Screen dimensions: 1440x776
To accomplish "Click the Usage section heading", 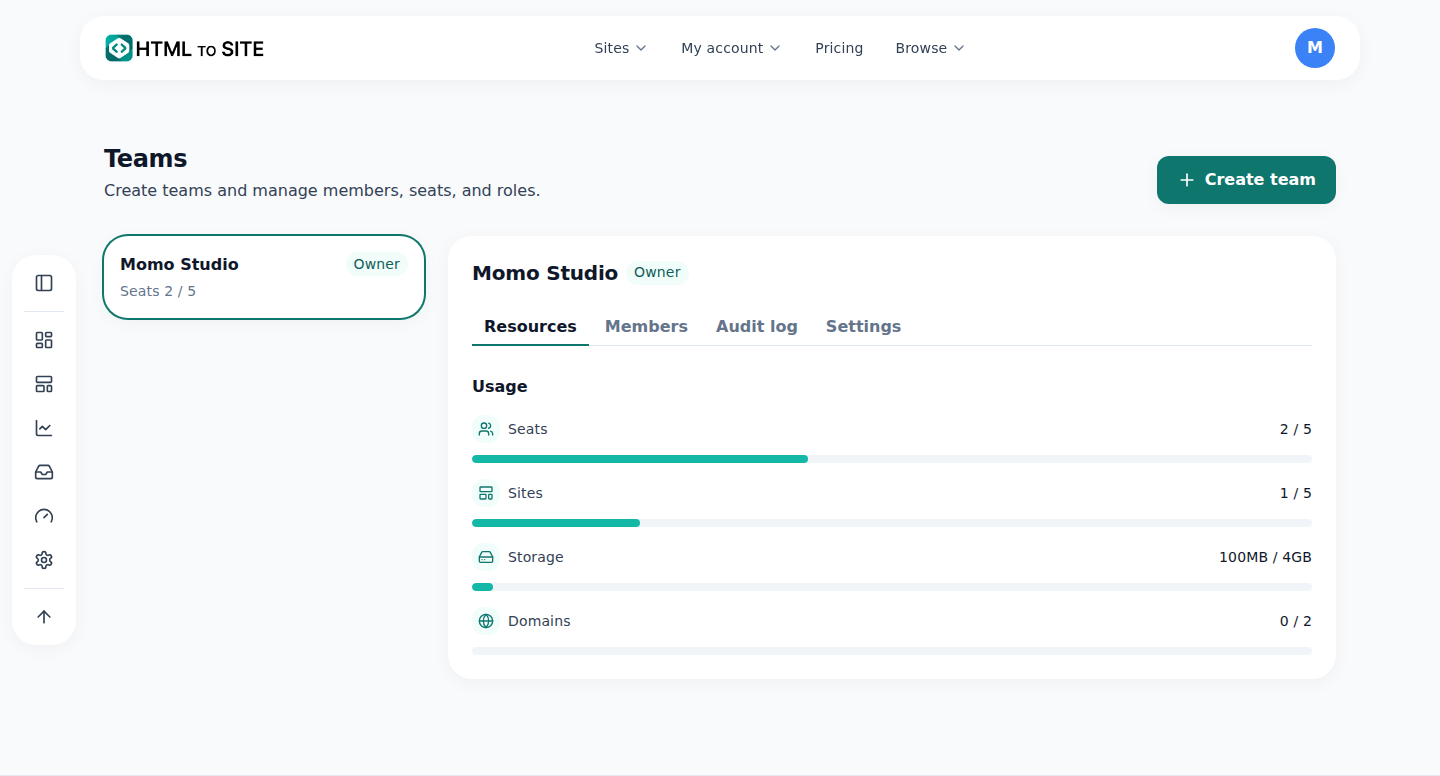I will point(500,386).
